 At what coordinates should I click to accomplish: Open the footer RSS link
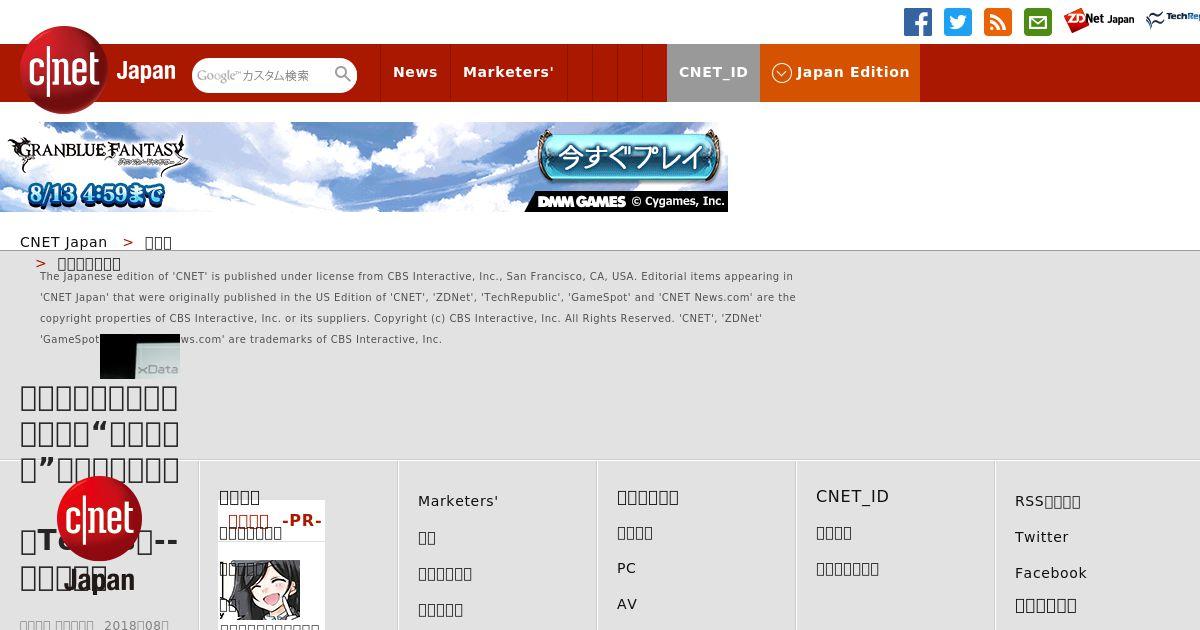[1048, 501]
